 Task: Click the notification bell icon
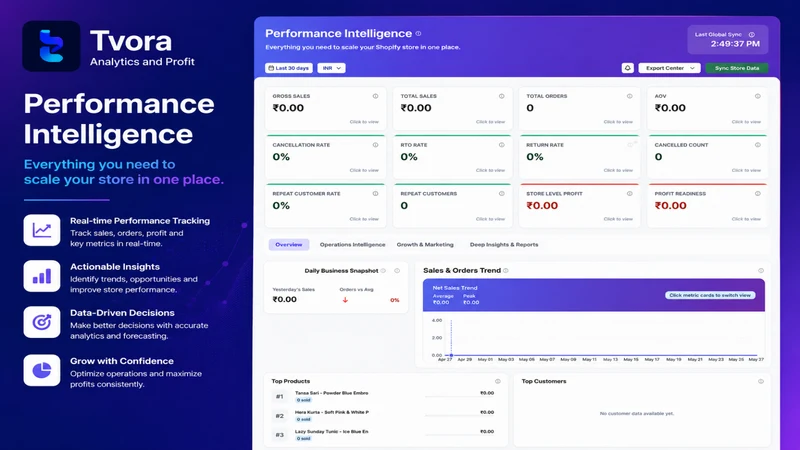coord(628,68)
